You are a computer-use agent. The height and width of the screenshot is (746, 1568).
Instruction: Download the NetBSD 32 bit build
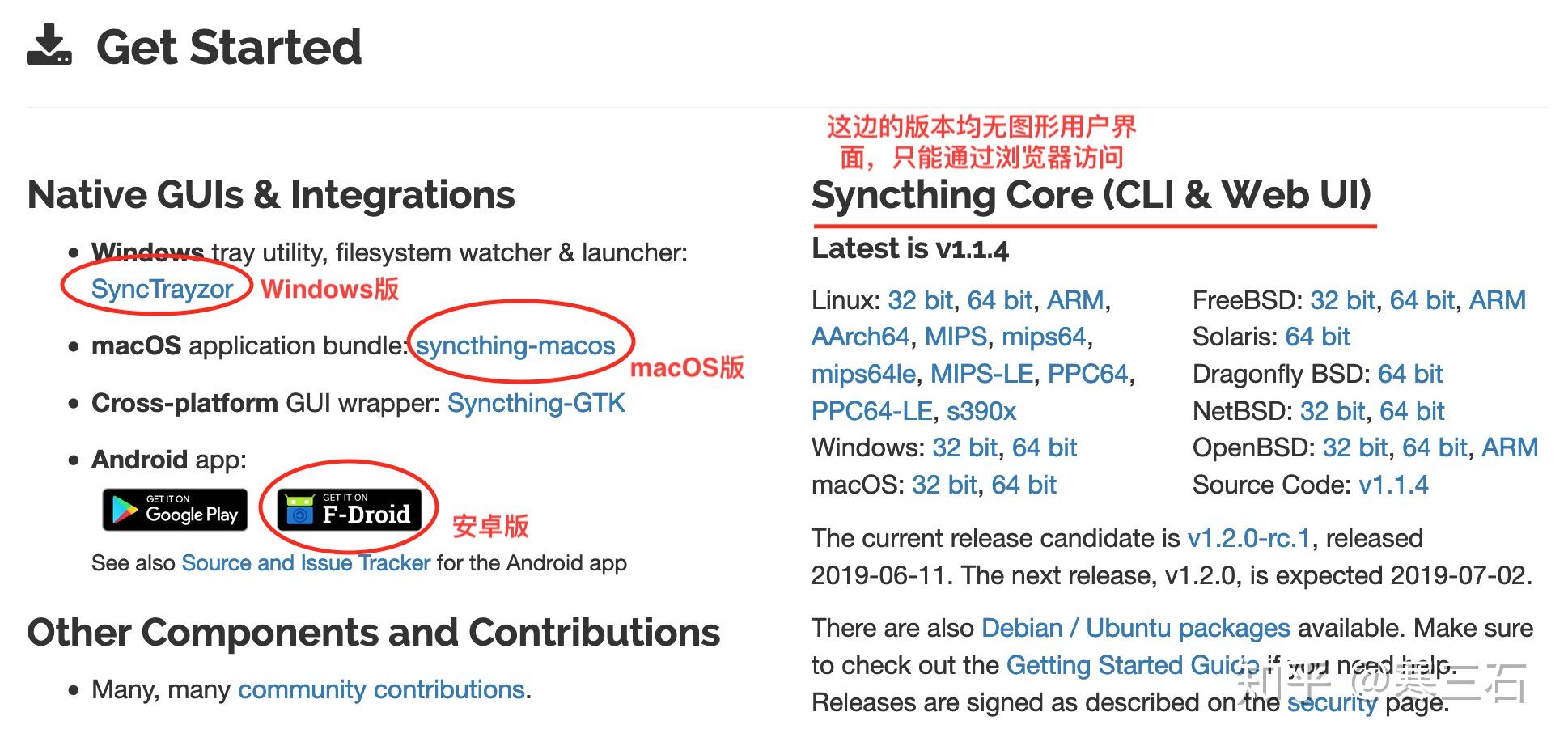click(x=1333, y=411)
